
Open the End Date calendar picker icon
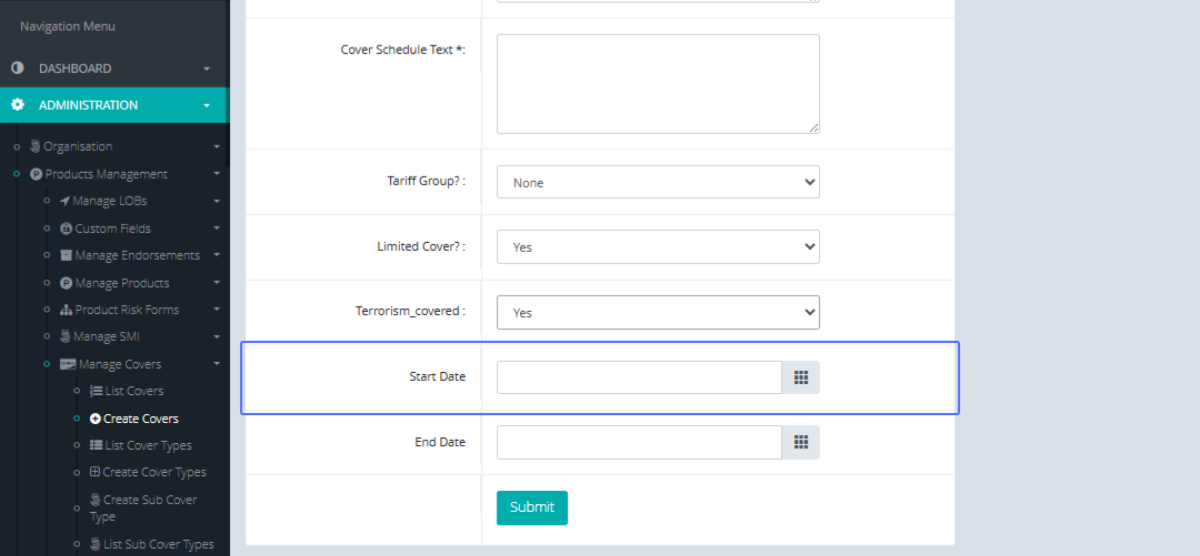tap(800, 442)
